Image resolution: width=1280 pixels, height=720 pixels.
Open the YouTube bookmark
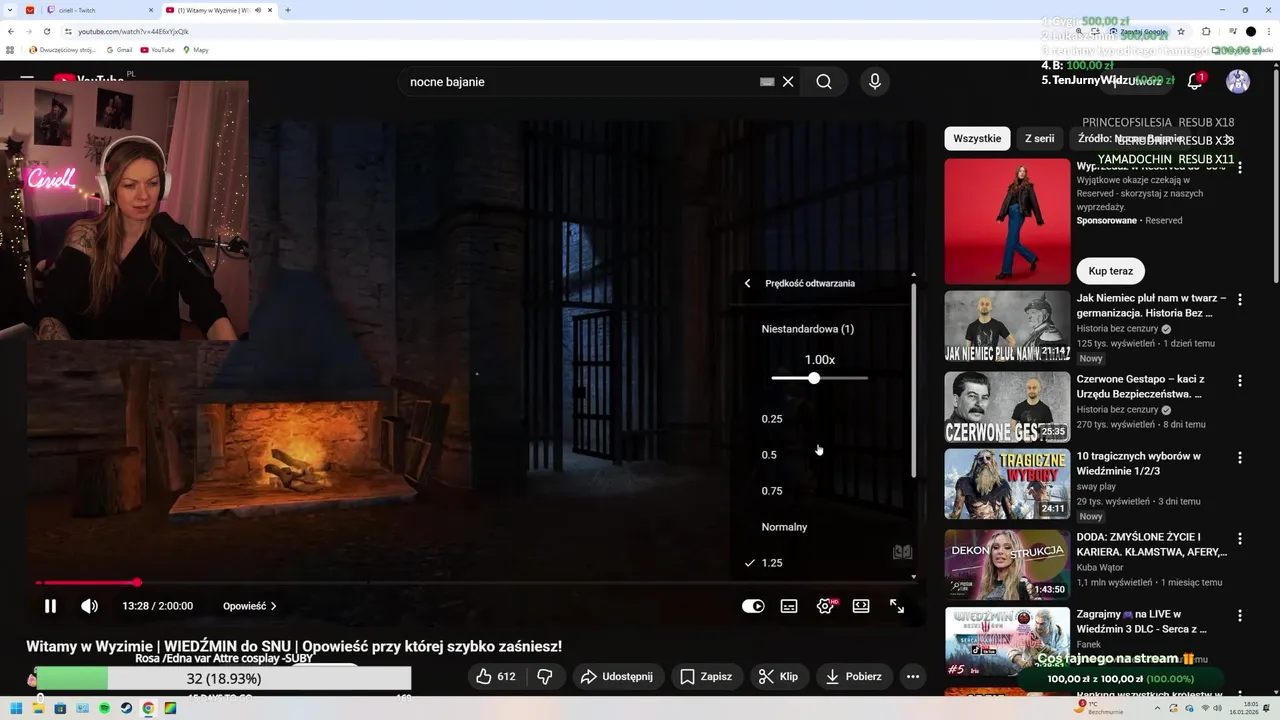pyautogui.click(x=158, y=49)
